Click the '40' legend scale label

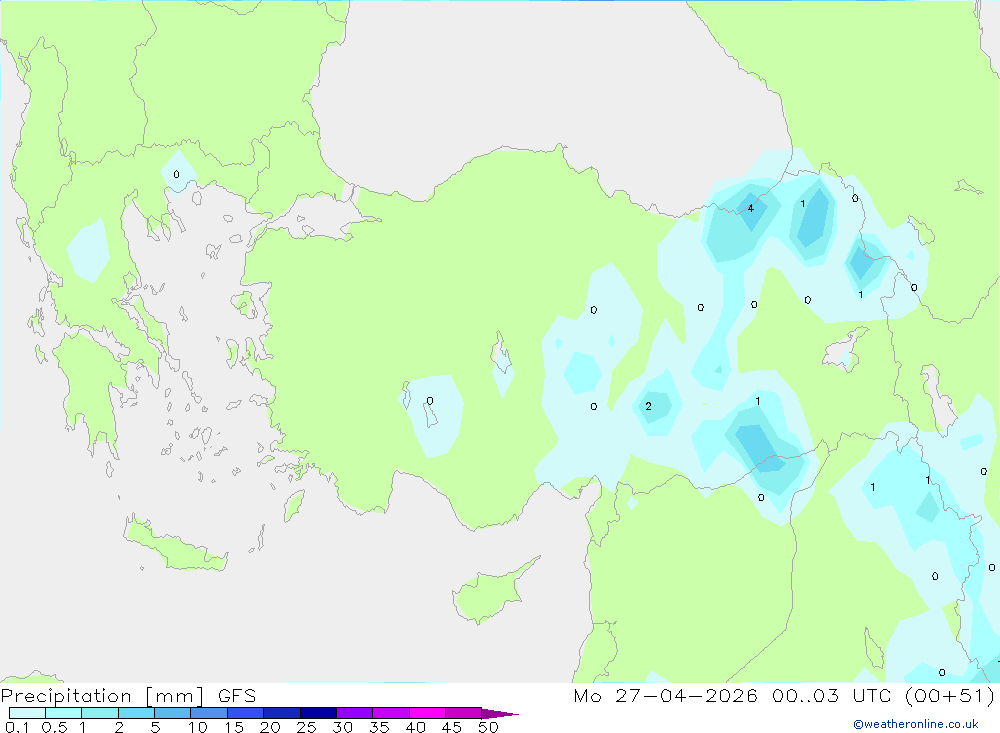(416, 727)
